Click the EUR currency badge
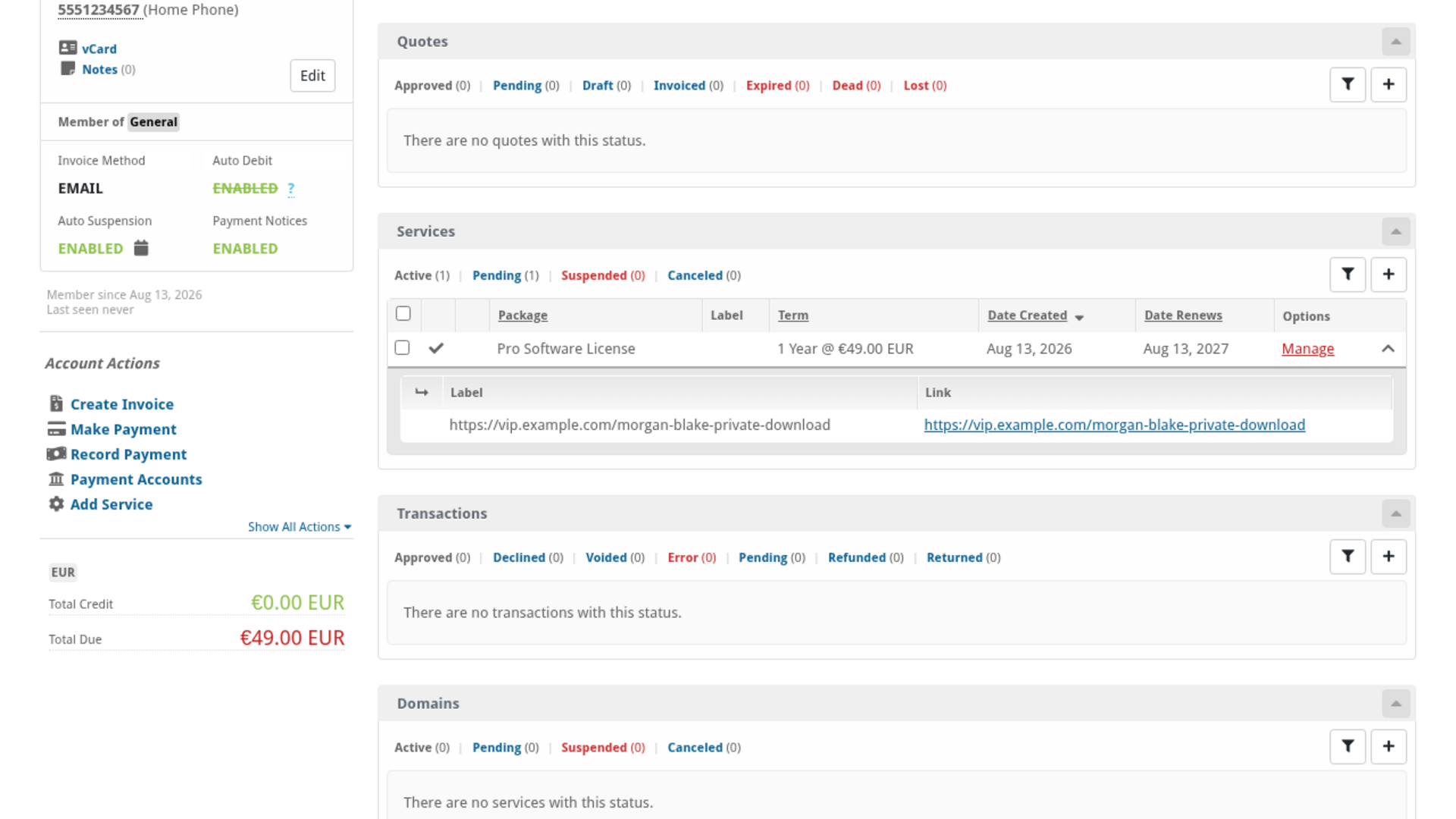 [63, 573]
